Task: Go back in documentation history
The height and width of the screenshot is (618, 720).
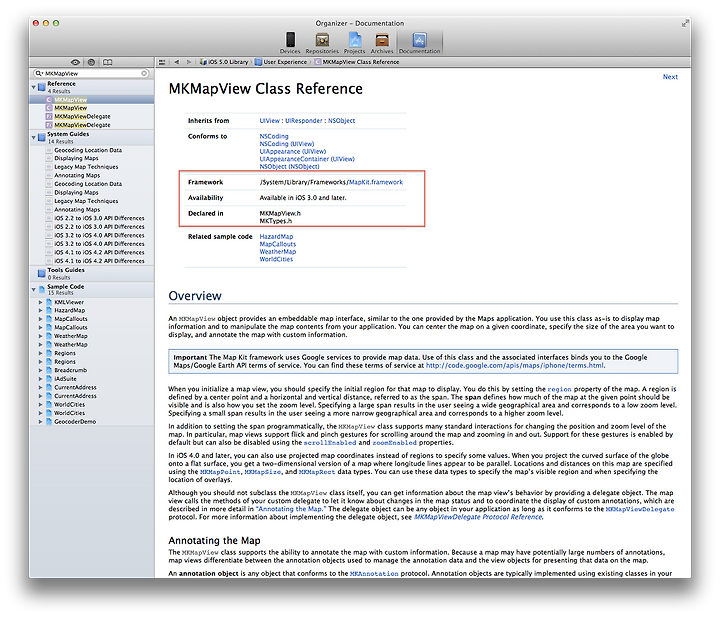Action: point(177,62)
